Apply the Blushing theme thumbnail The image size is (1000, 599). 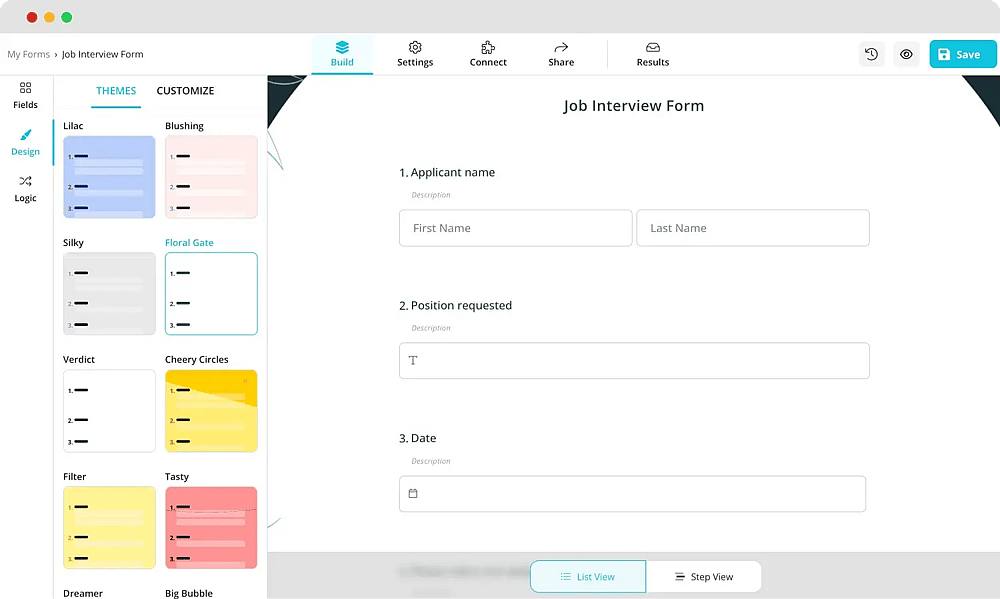click(x=211, y=177)
